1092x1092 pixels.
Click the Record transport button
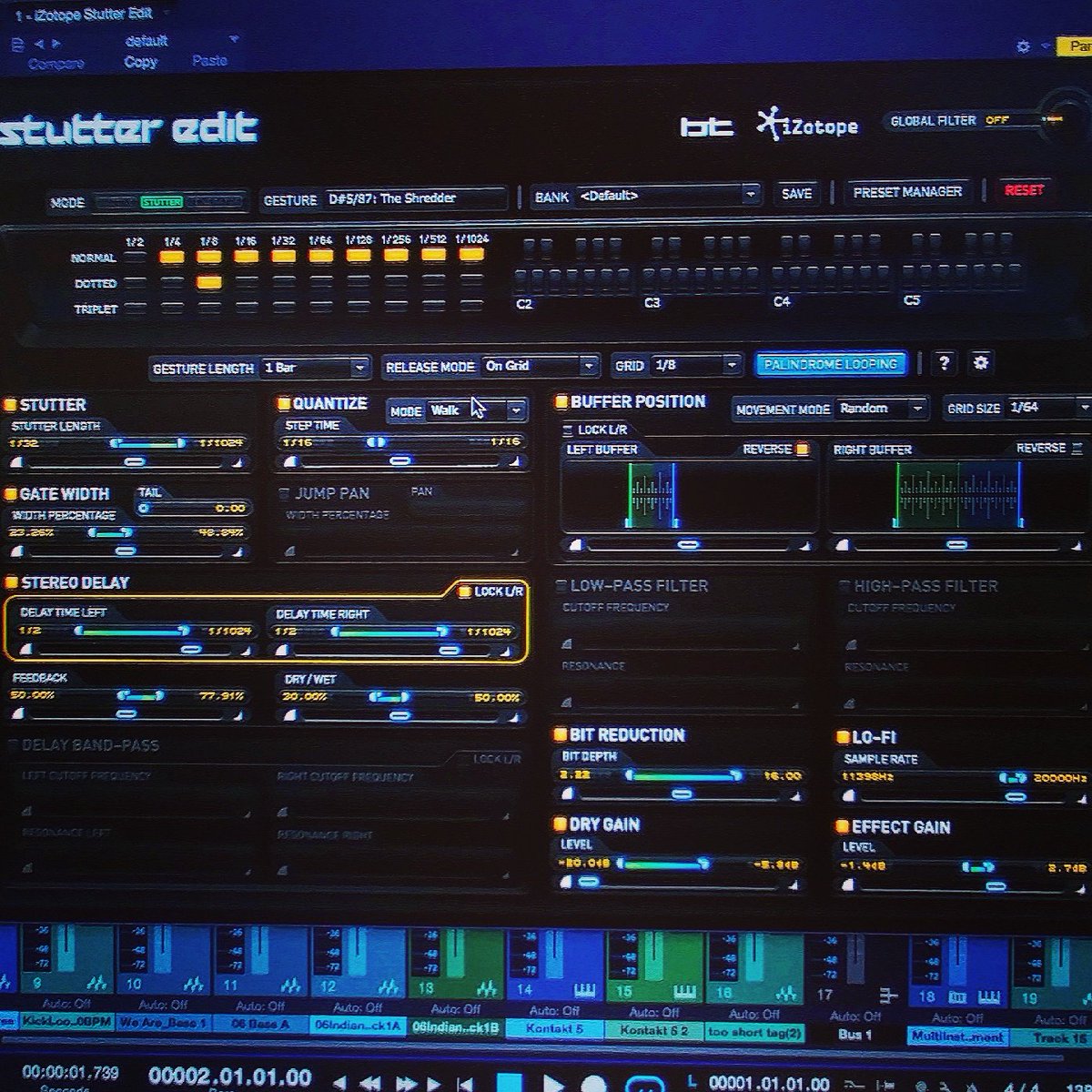593,1084
